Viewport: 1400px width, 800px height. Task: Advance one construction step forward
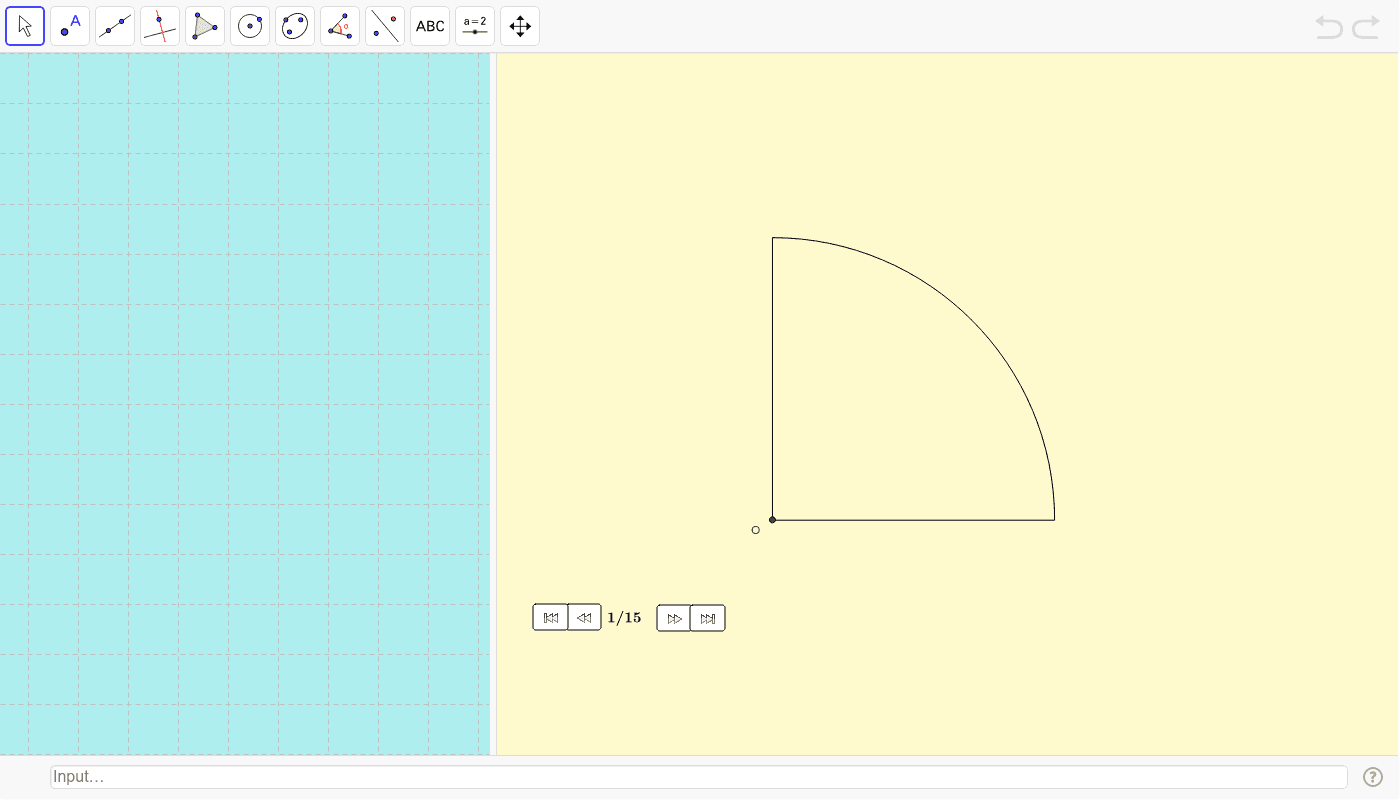(x=674, y=618)
